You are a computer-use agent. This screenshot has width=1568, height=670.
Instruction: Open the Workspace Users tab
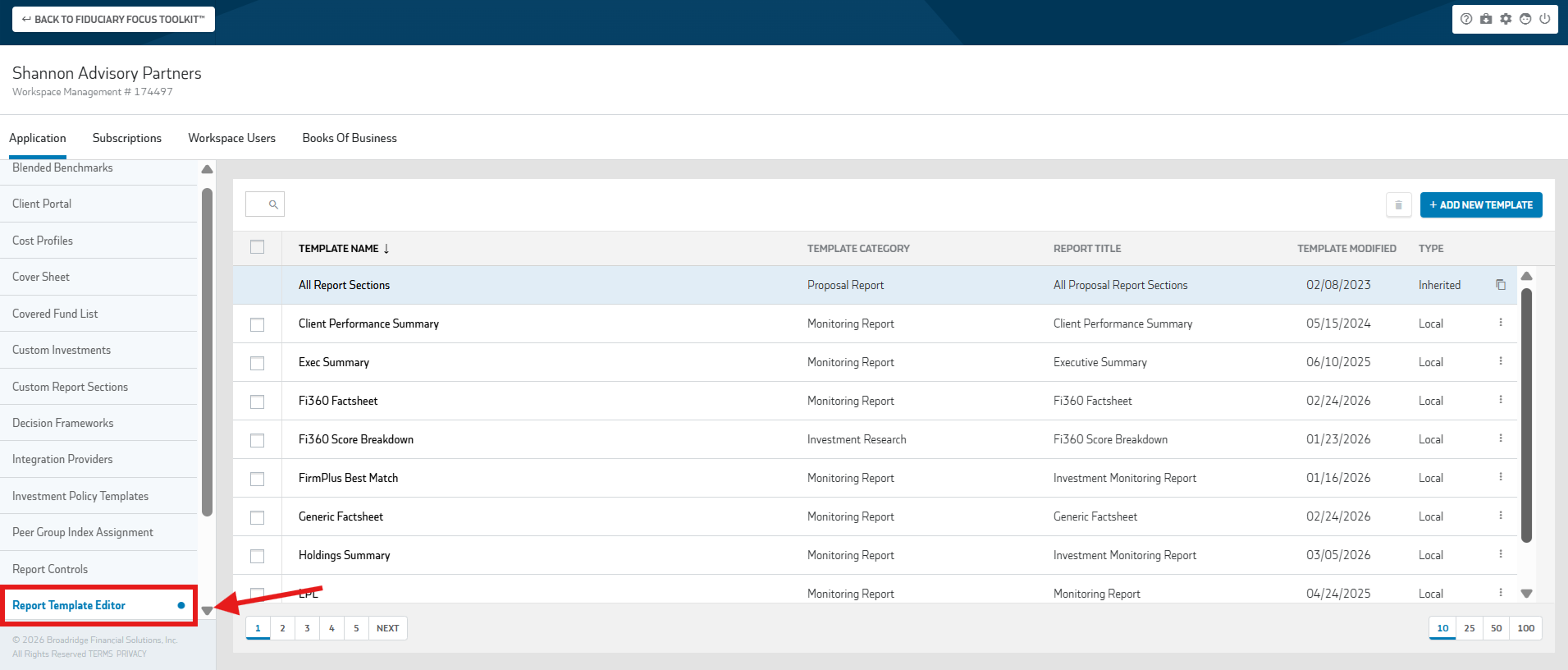232,138
